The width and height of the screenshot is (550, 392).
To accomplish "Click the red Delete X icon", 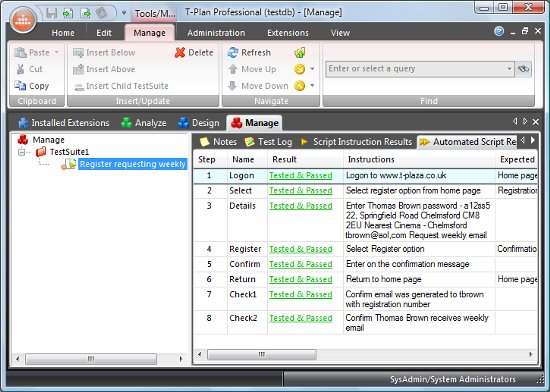I will click(x=180, y=53).
